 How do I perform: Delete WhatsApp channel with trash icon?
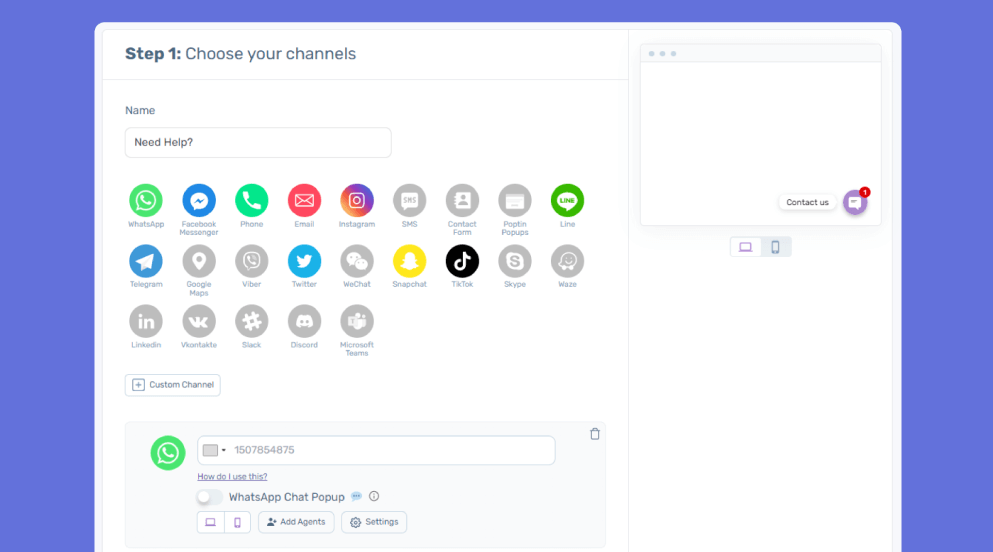click(595, 434)
